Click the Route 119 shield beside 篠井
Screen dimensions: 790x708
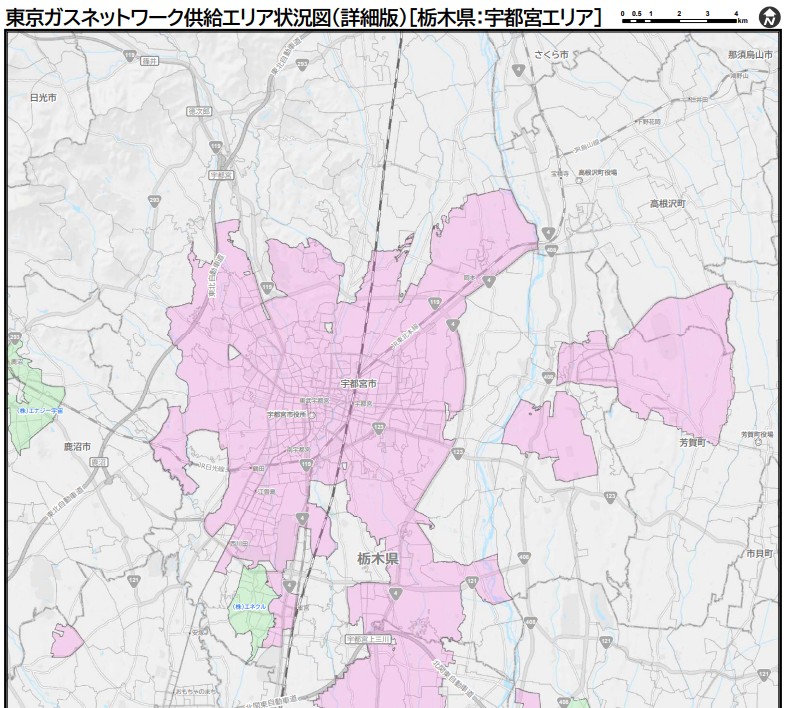(130, 54)
